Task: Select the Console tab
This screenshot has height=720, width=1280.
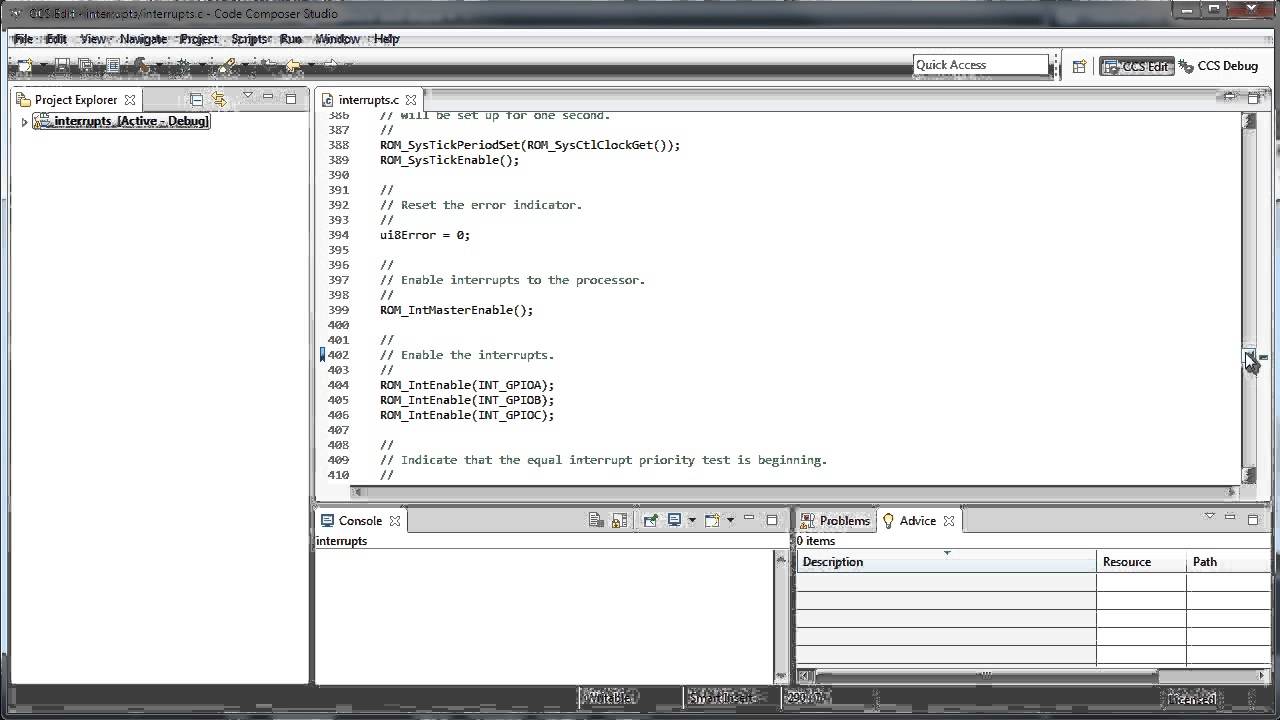Action: pos(360,521)
